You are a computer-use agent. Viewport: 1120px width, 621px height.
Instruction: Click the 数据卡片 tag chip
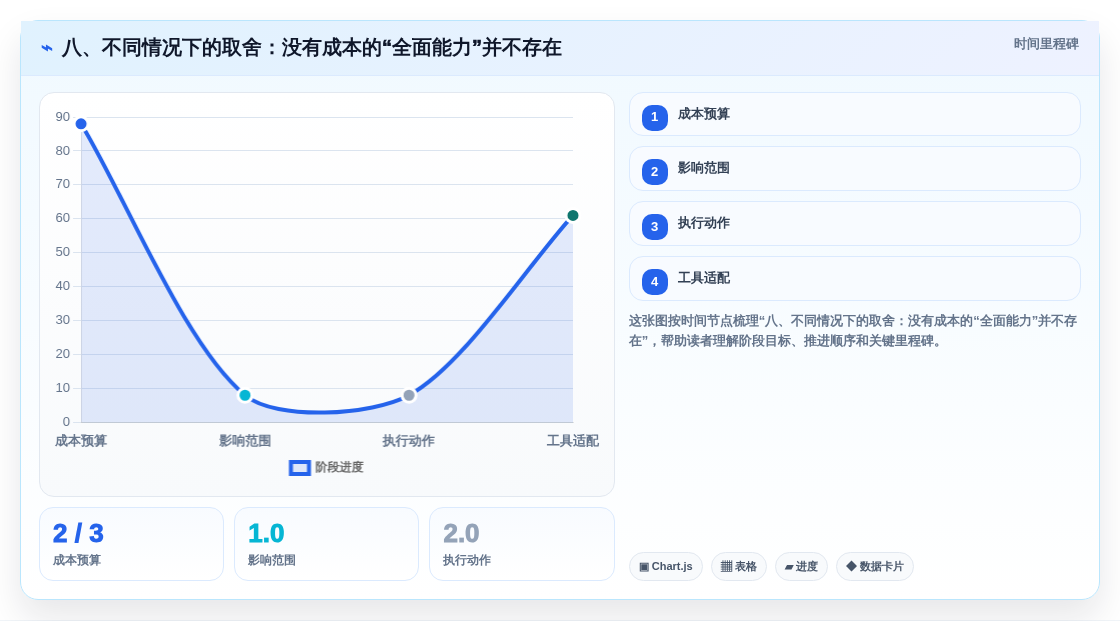pos(875,567)
